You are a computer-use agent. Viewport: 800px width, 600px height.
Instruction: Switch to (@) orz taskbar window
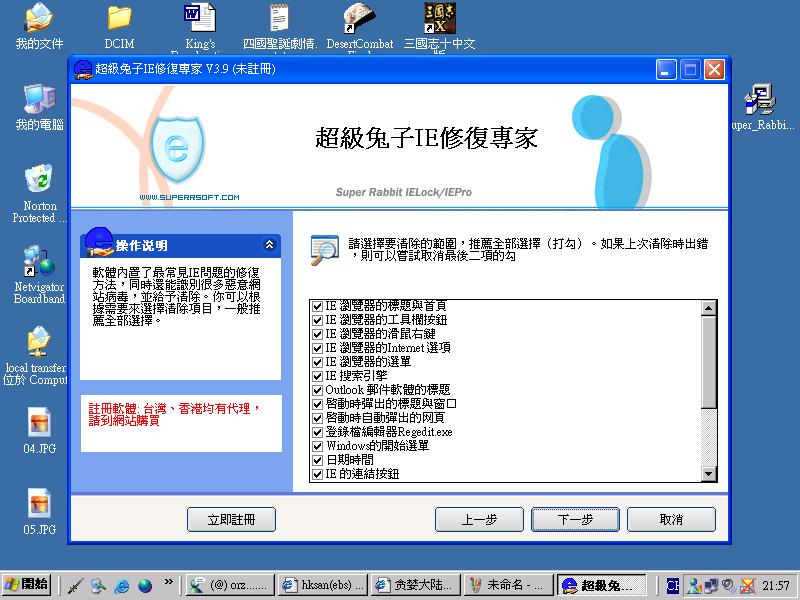[x=230, y=585]
